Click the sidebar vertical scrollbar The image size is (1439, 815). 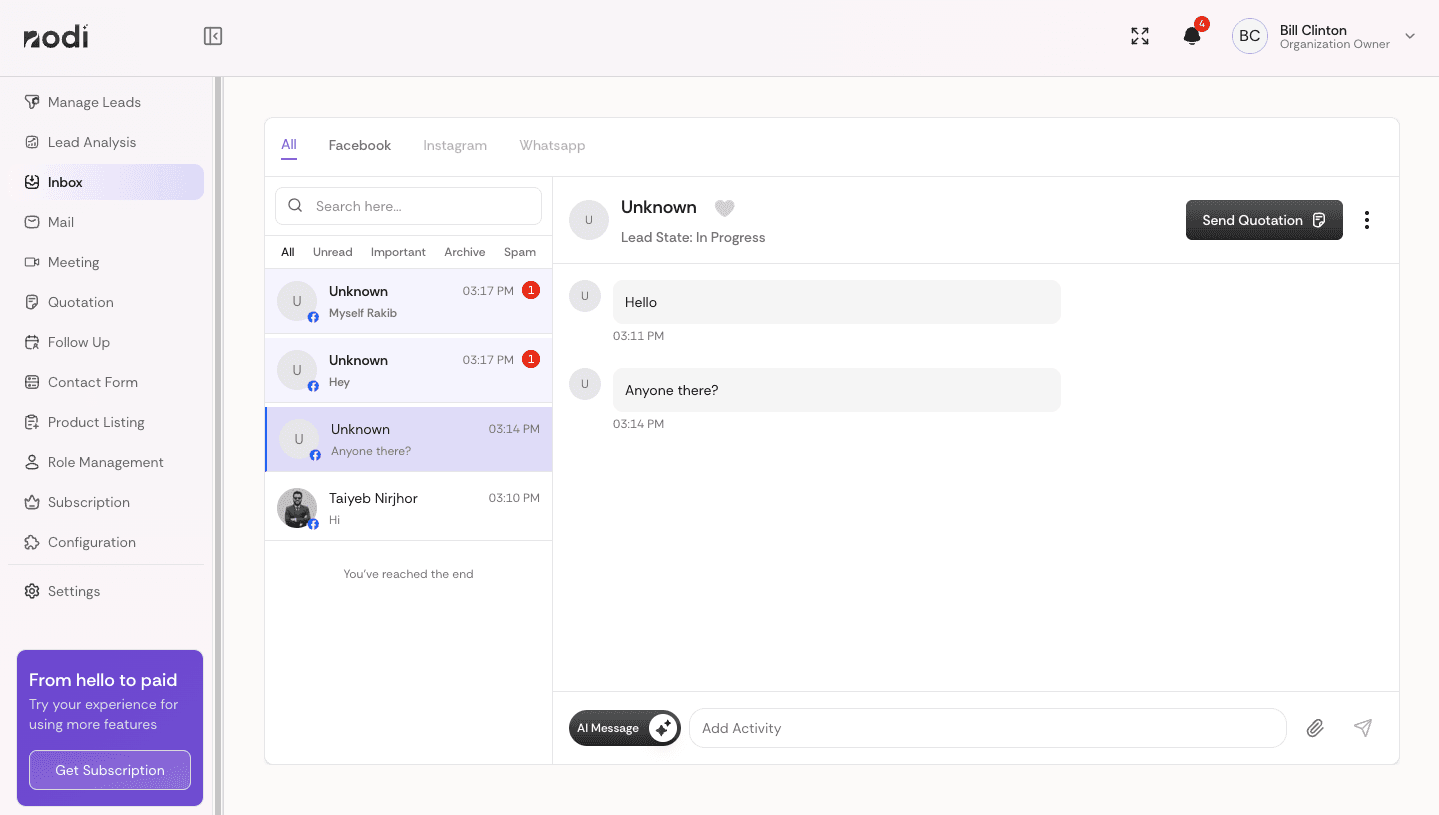point(218,400)
